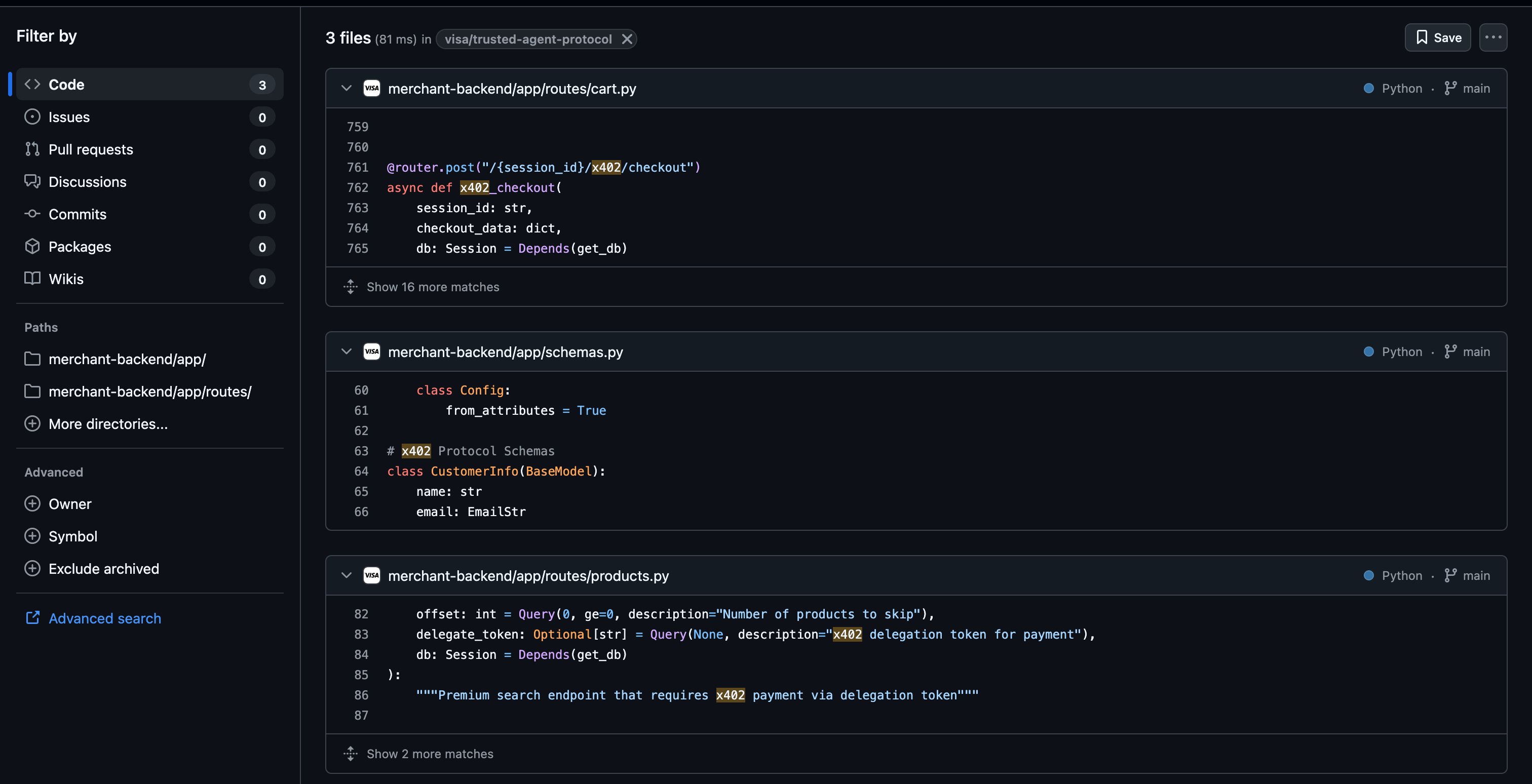Select the Packages filter icon
This screenshot has width=1532, height=784.
[x=33, y=247]
